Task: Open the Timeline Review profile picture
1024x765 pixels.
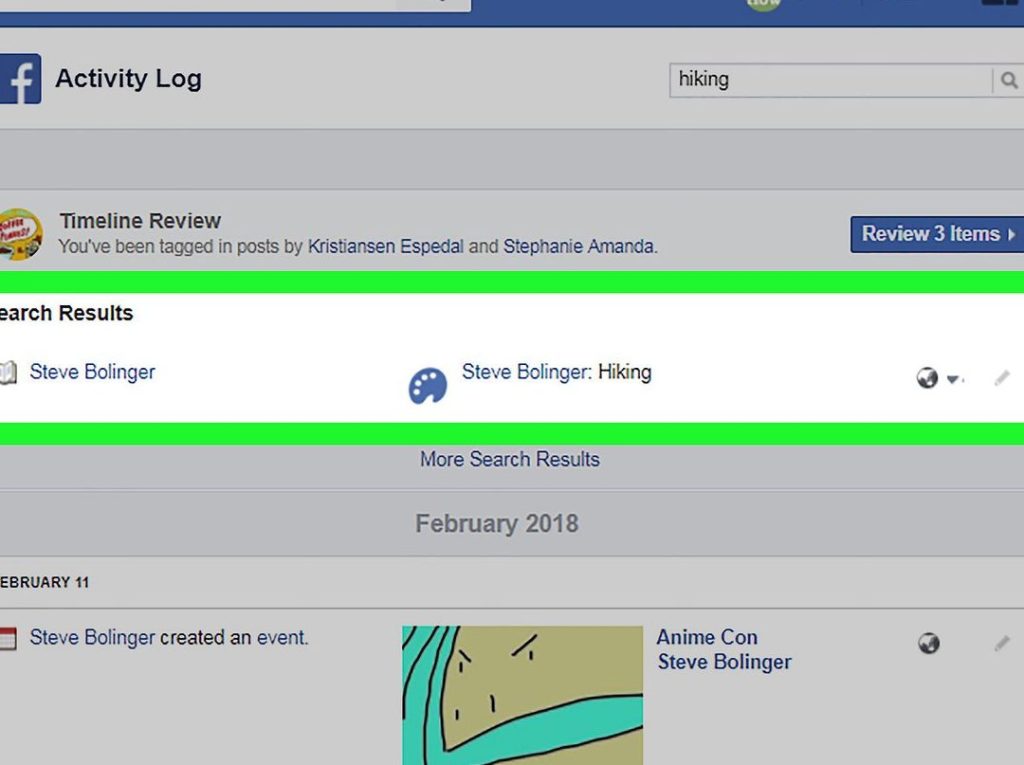Action: [20, 233]
